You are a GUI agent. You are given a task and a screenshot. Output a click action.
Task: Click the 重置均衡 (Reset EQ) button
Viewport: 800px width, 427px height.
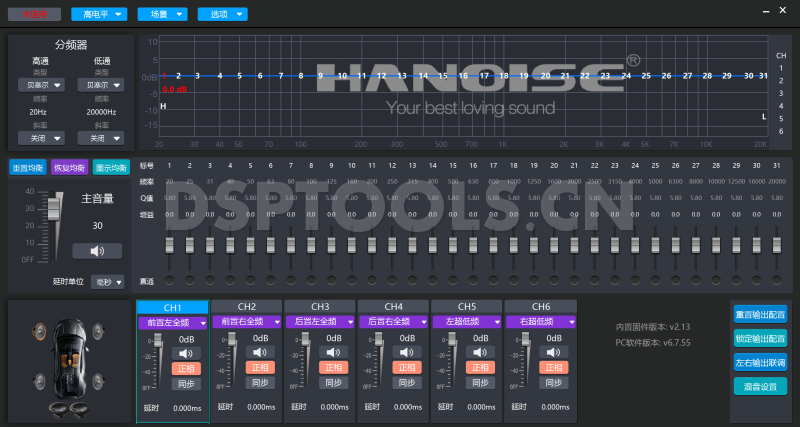click(x=26, y=168)
